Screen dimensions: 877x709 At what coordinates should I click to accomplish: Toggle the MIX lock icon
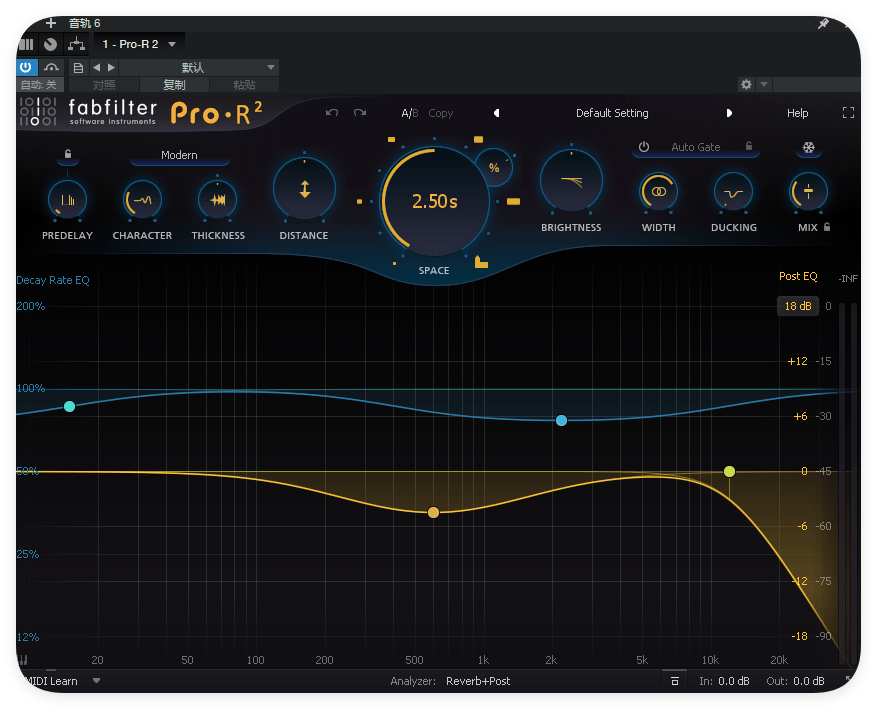[x=827, y=227]
